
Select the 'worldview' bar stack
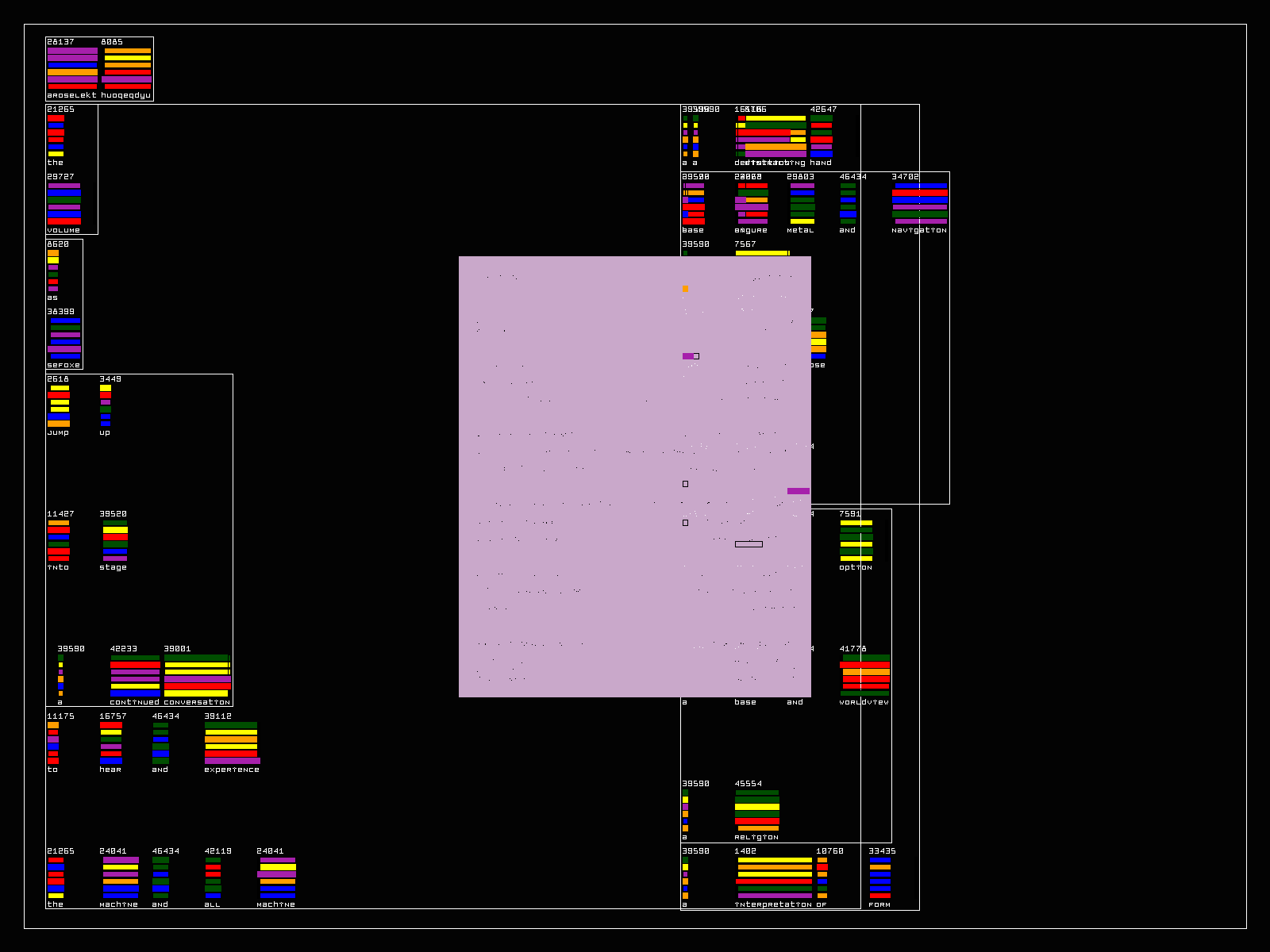click(x=865, y=676)
